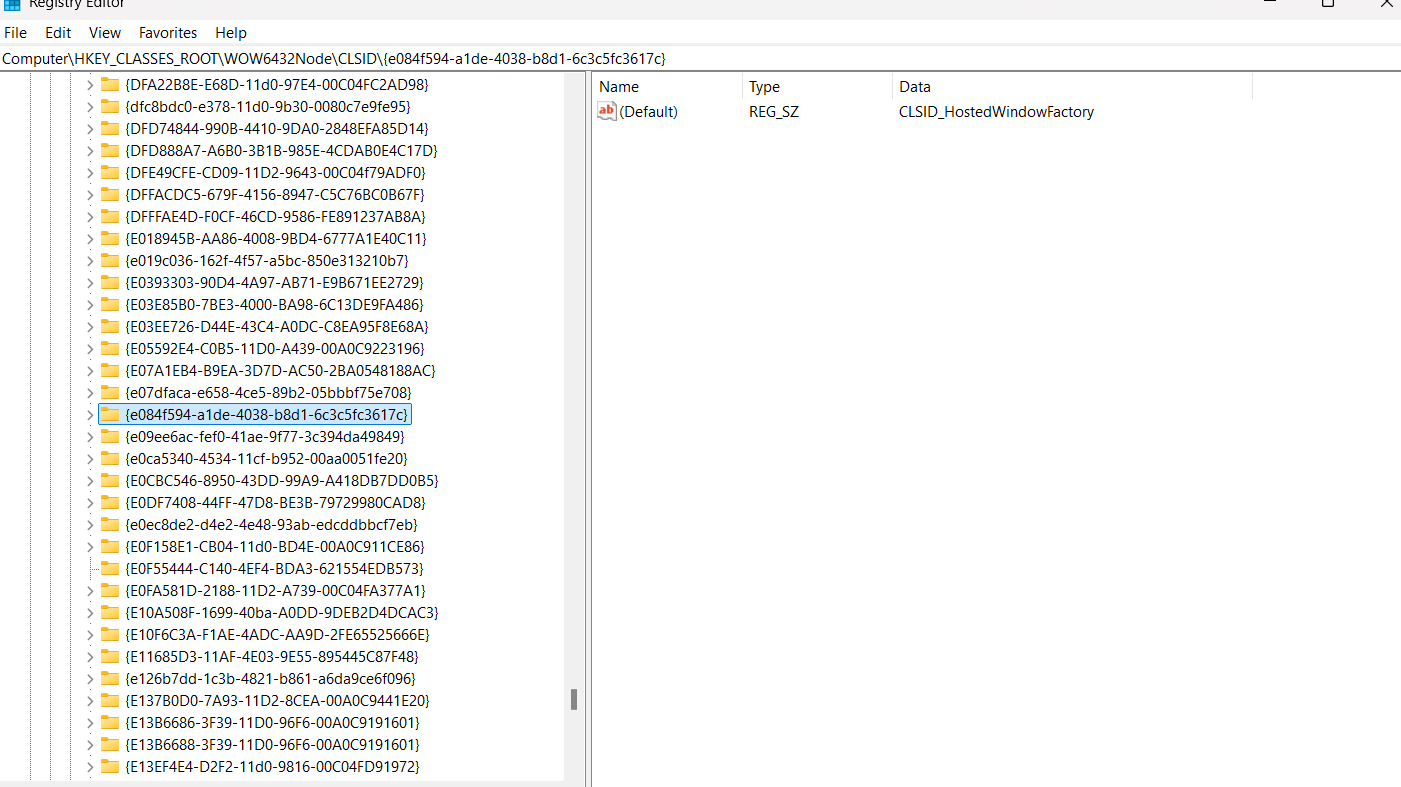Click the folder icon for {DFD888A7-A6B0-3B1B-985E-4CDAB0E4C17D}
1401x787 pixels.
(110, 150)
